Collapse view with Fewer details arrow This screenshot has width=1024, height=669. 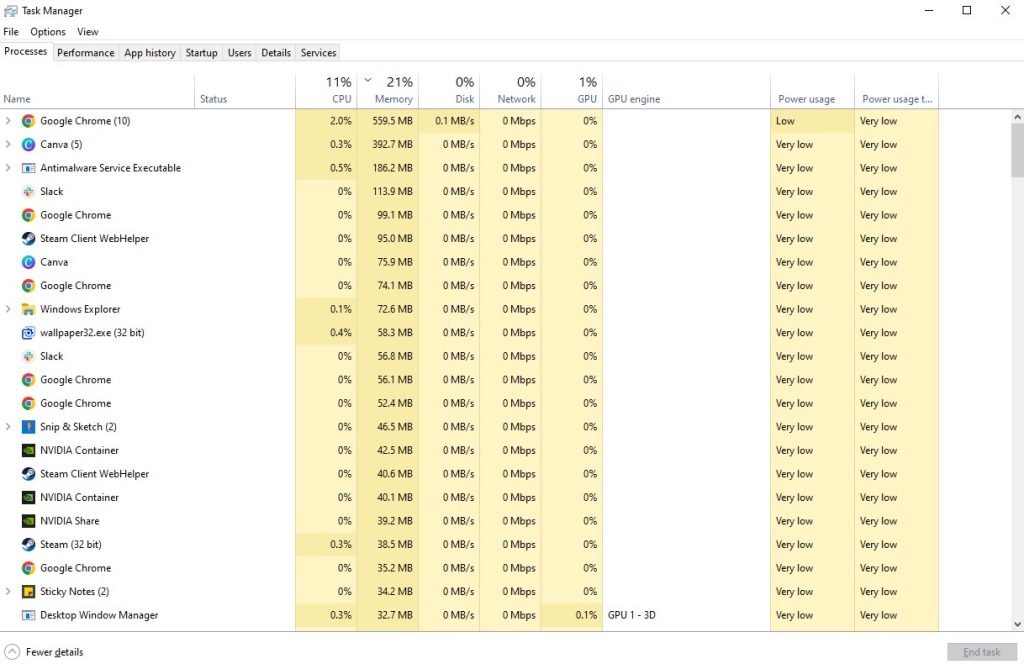pos(12,651)
